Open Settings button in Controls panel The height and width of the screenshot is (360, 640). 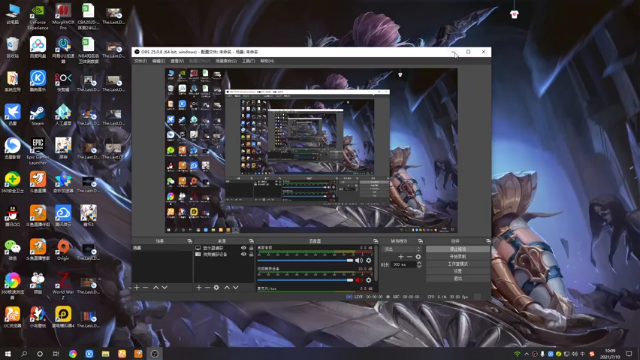pos(458,271)
